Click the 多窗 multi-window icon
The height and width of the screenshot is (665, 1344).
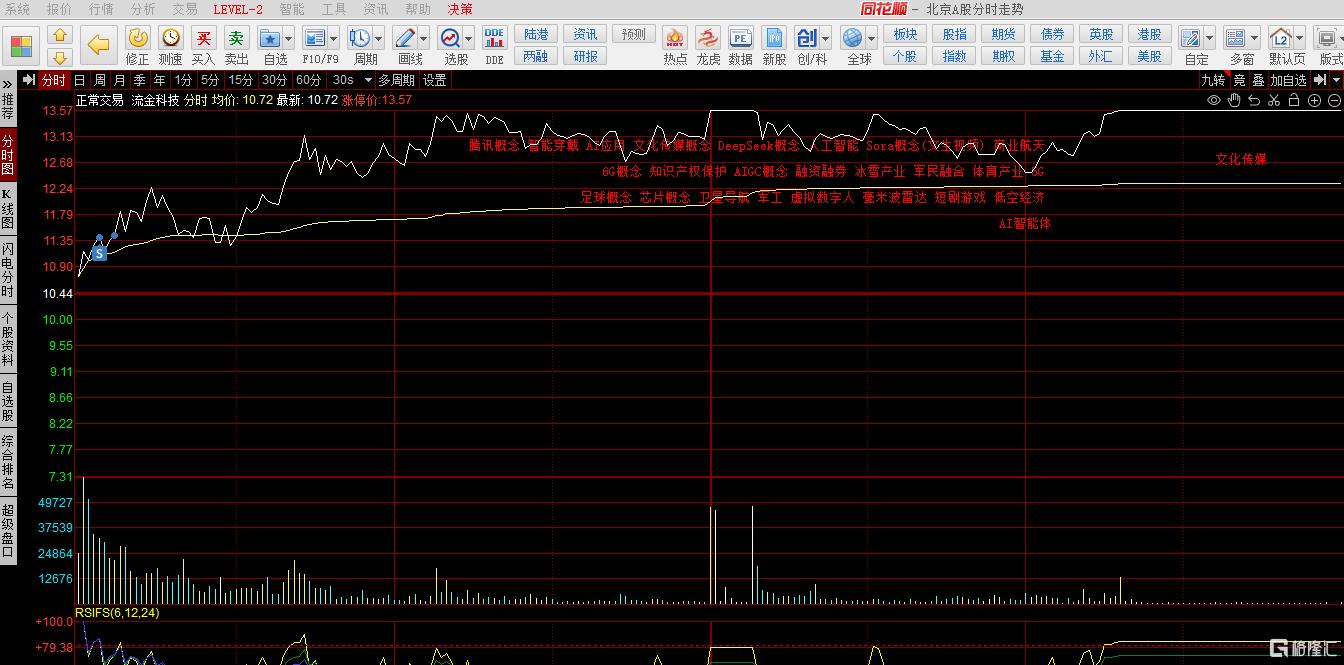point(1236,38)
